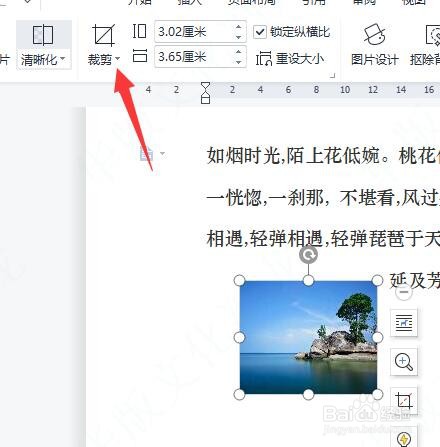This screenshot has height=447, width=440.
Task: Click the width icon beside 3.65厘米
Action: click(x=140, y=55)
